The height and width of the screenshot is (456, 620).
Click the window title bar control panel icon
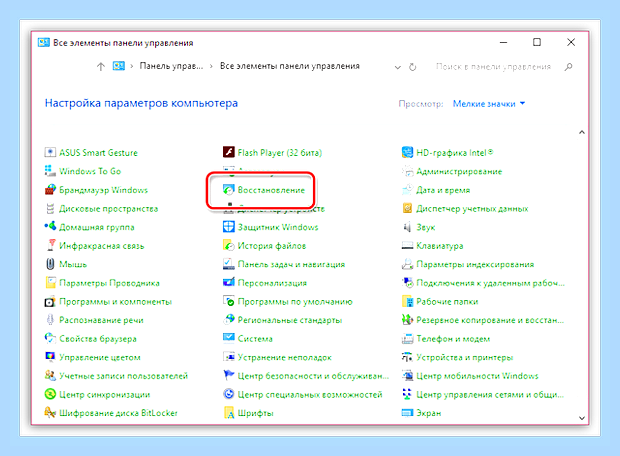tap(43, 42)
